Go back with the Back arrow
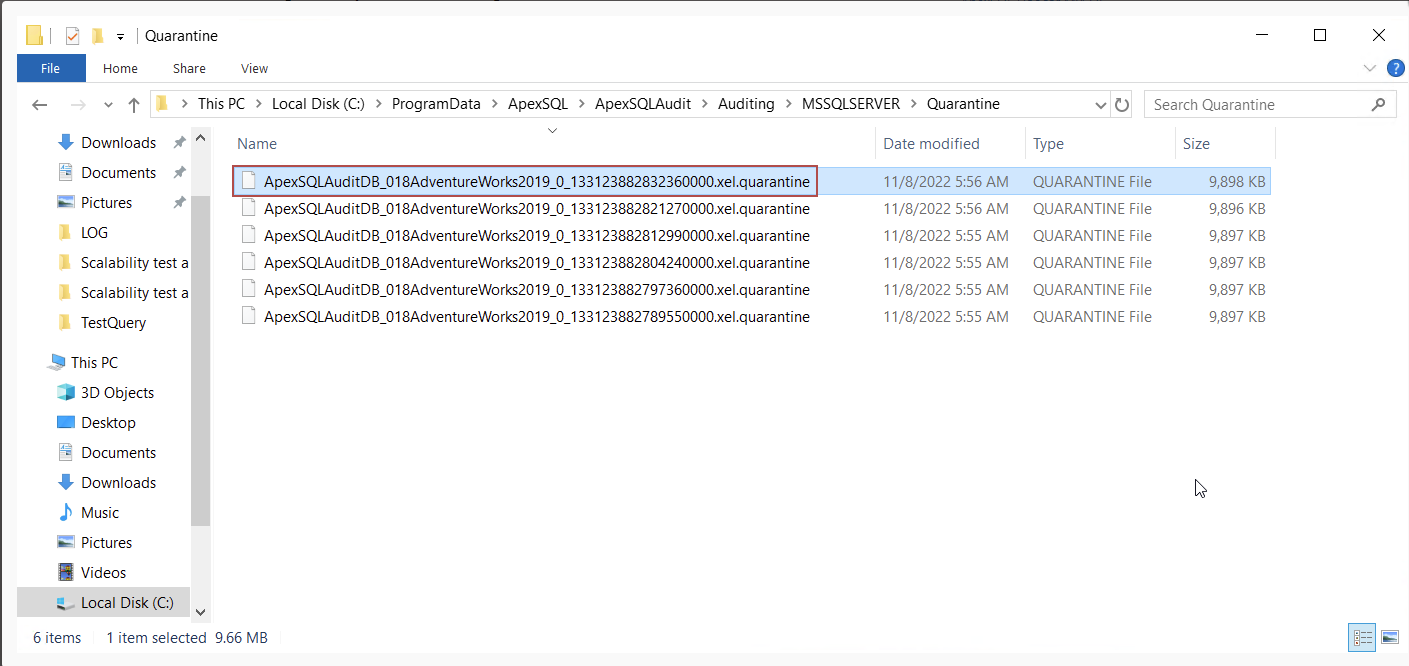 coord(40,104)
